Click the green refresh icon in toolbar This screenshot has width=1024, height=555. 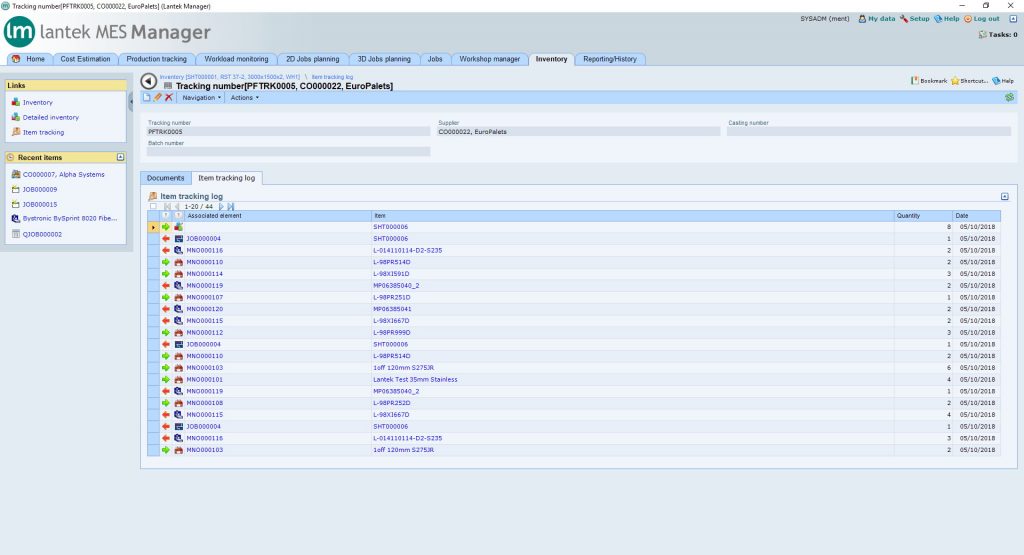[x=1010, y=97]
